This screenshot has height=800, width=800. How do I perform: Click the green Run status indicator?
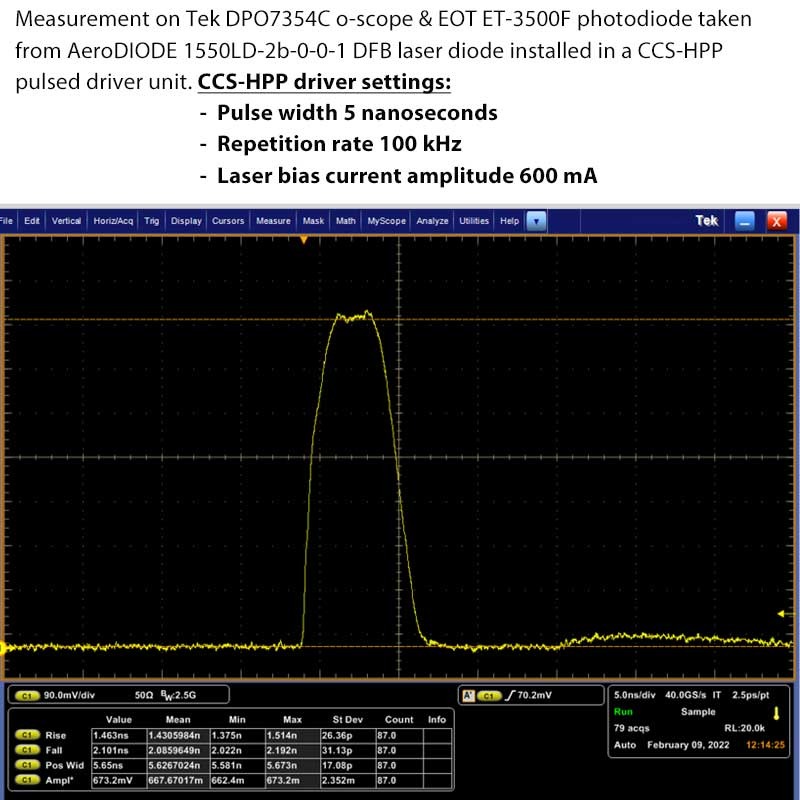click(623, 712)
